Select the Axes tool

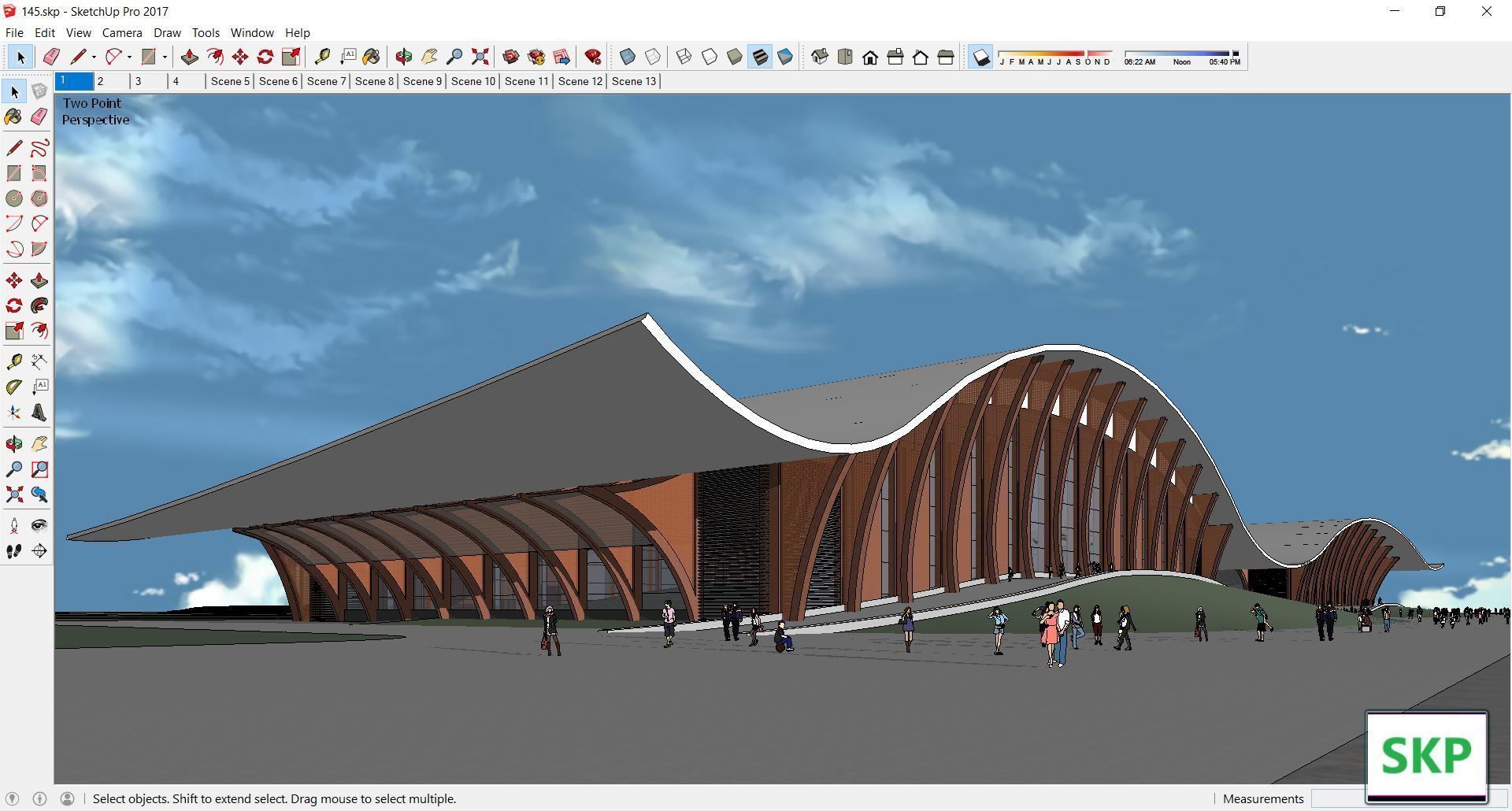click(x=14, y=413)
